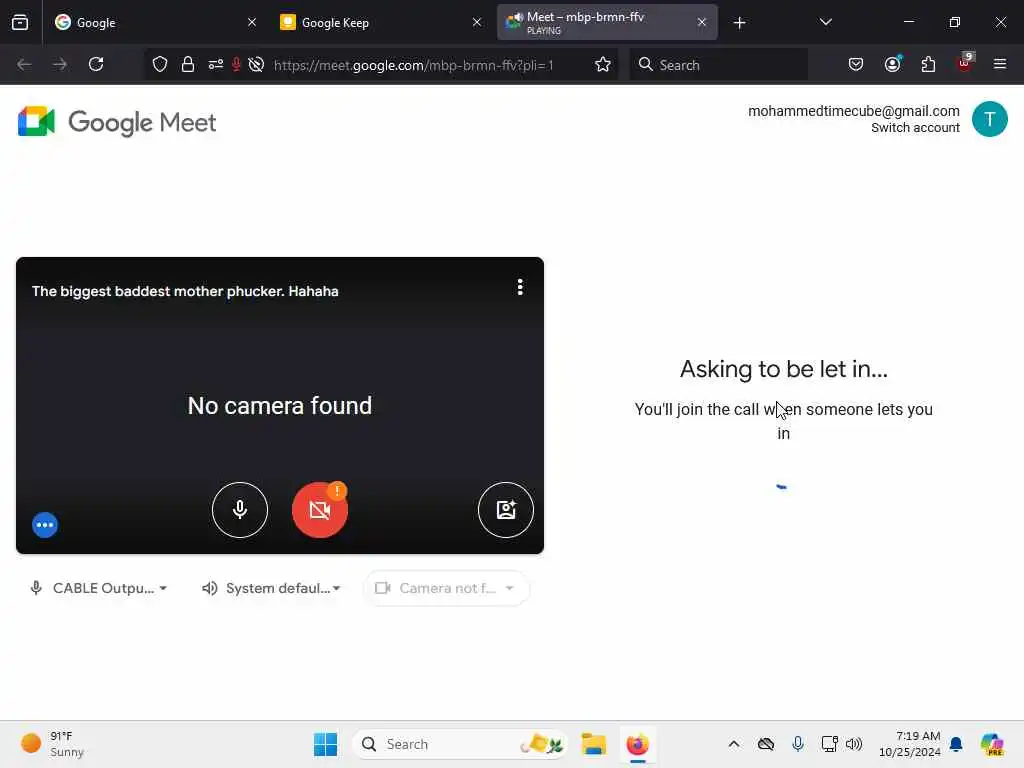Click the Firefox taskbar icon
Viewport: 1024px width, 768px height.
coord(637,744)
